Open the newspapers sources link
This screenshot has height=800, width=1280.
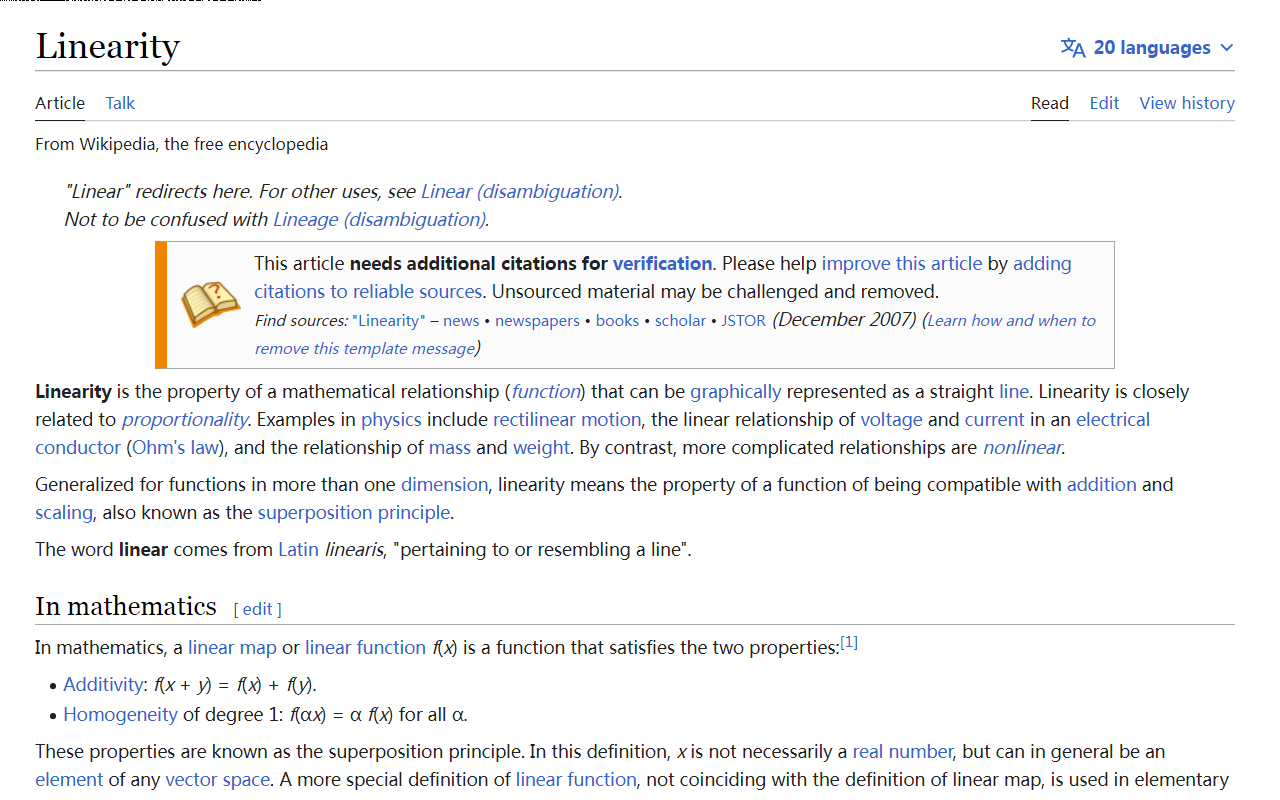pyautogui.click(x=537, y=321)
